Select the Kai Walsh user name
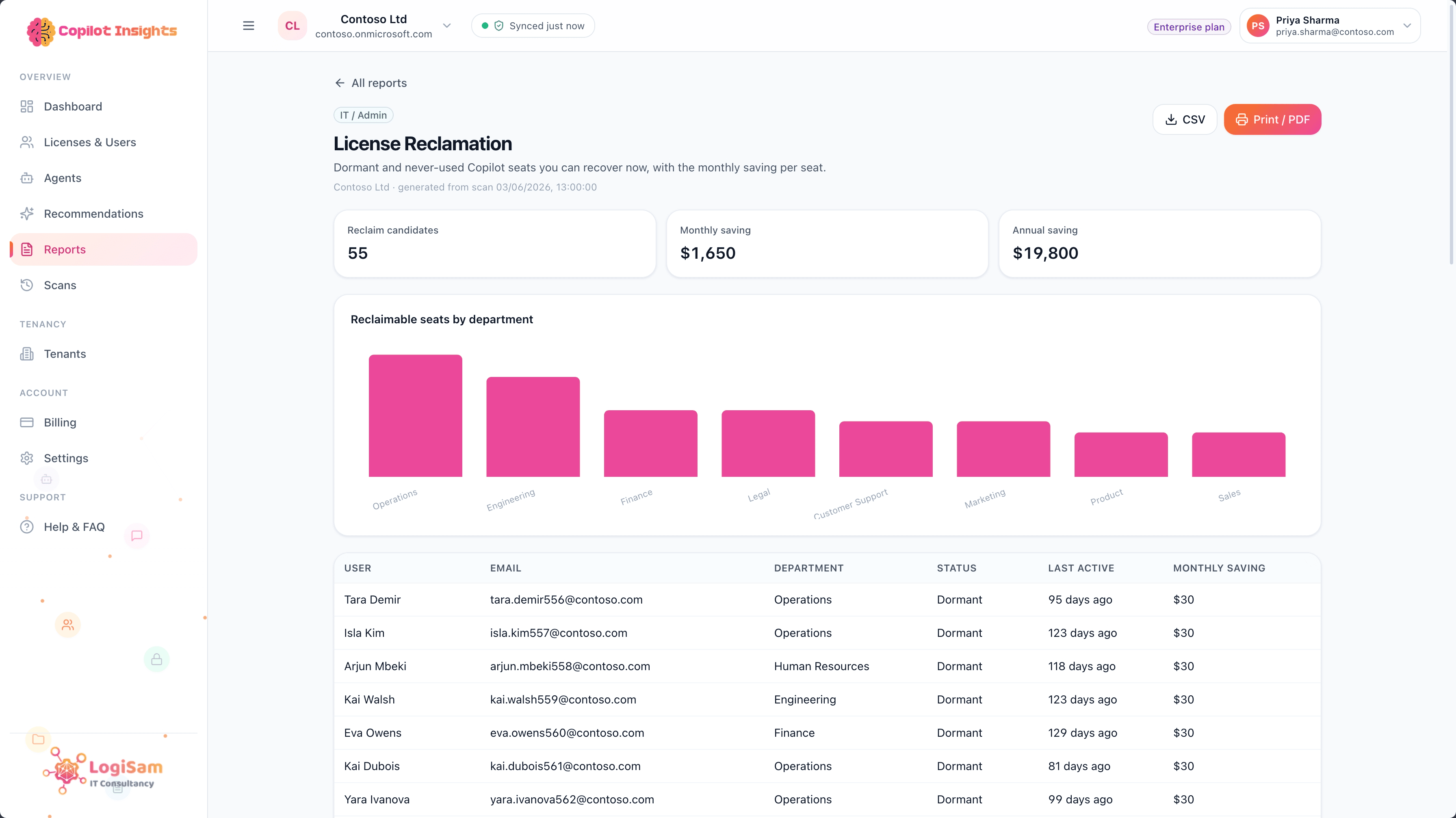 coord(369,700)
